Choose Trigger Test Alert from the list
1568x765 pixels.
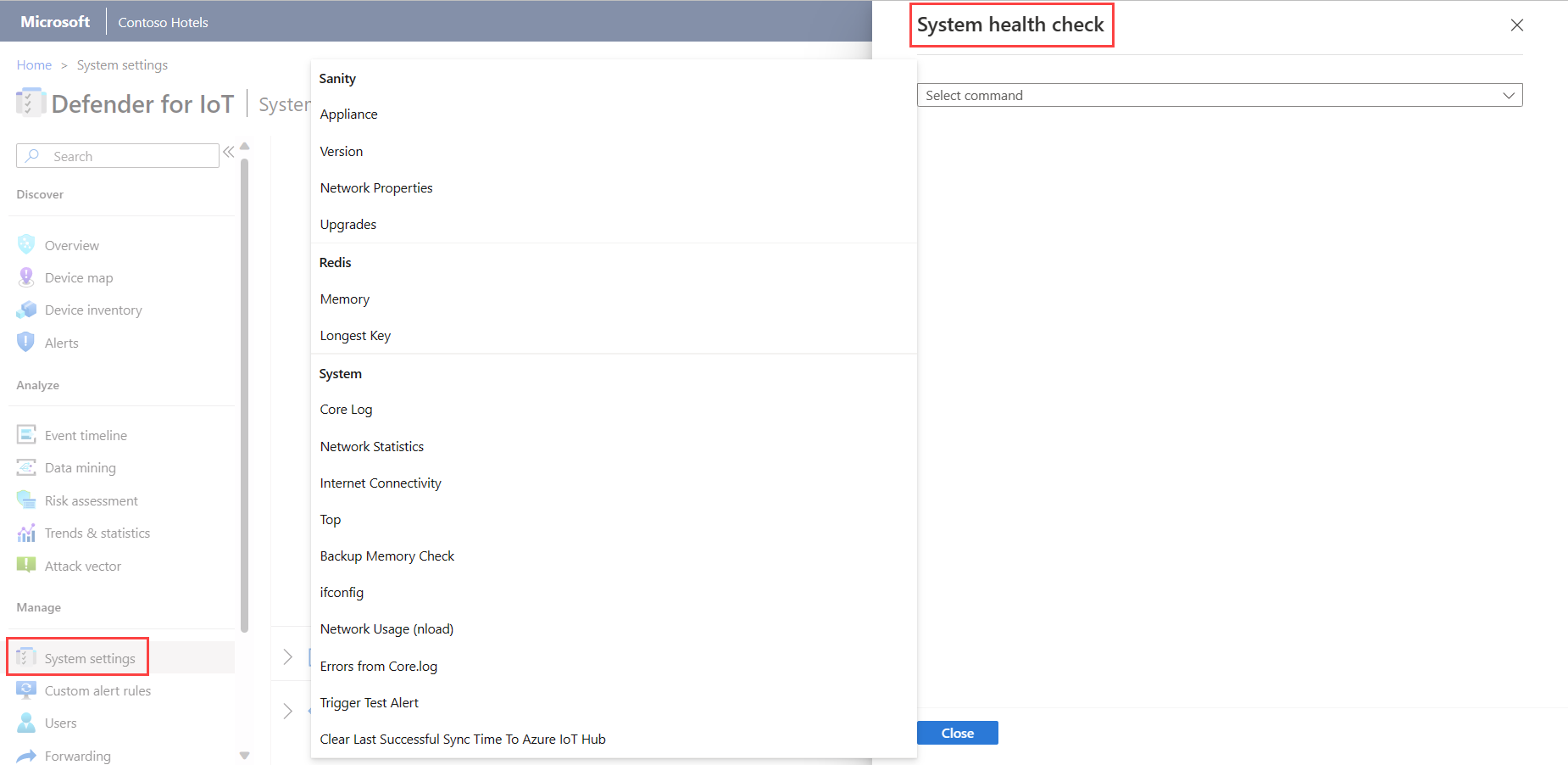point(369,702)
